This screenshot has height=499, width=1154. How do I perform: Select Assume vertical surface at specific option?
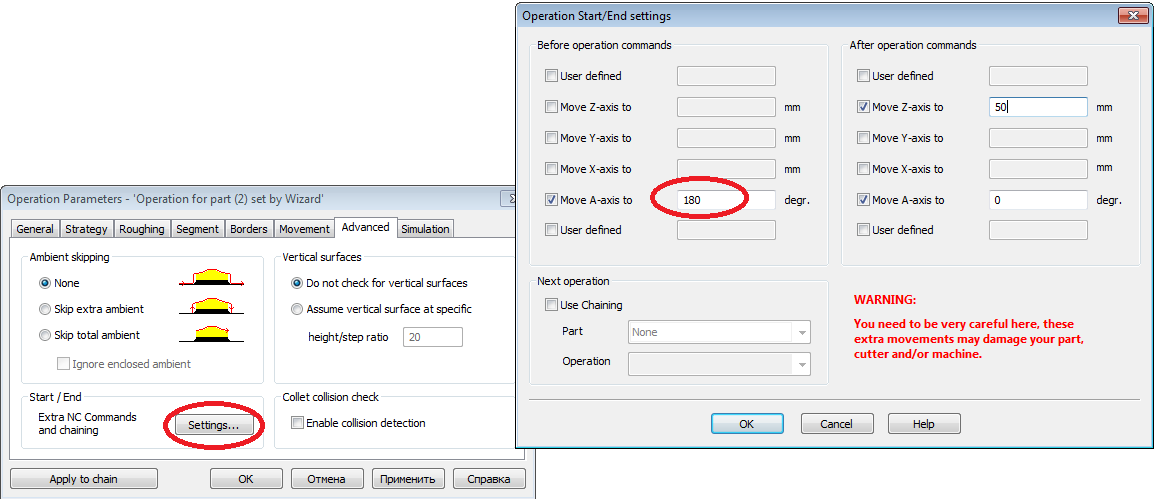pos(297,309)
